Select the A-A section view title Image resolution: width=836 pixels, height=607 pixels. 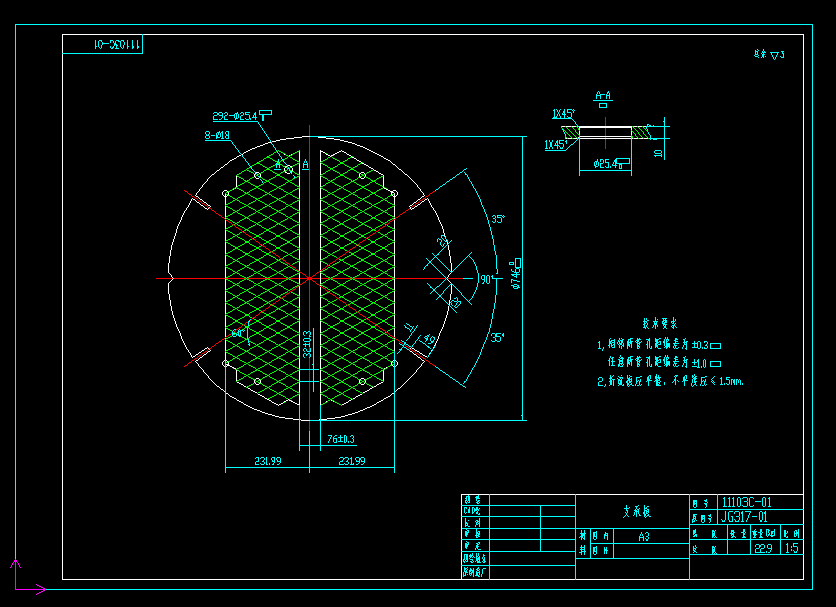(x=603, y=96)
